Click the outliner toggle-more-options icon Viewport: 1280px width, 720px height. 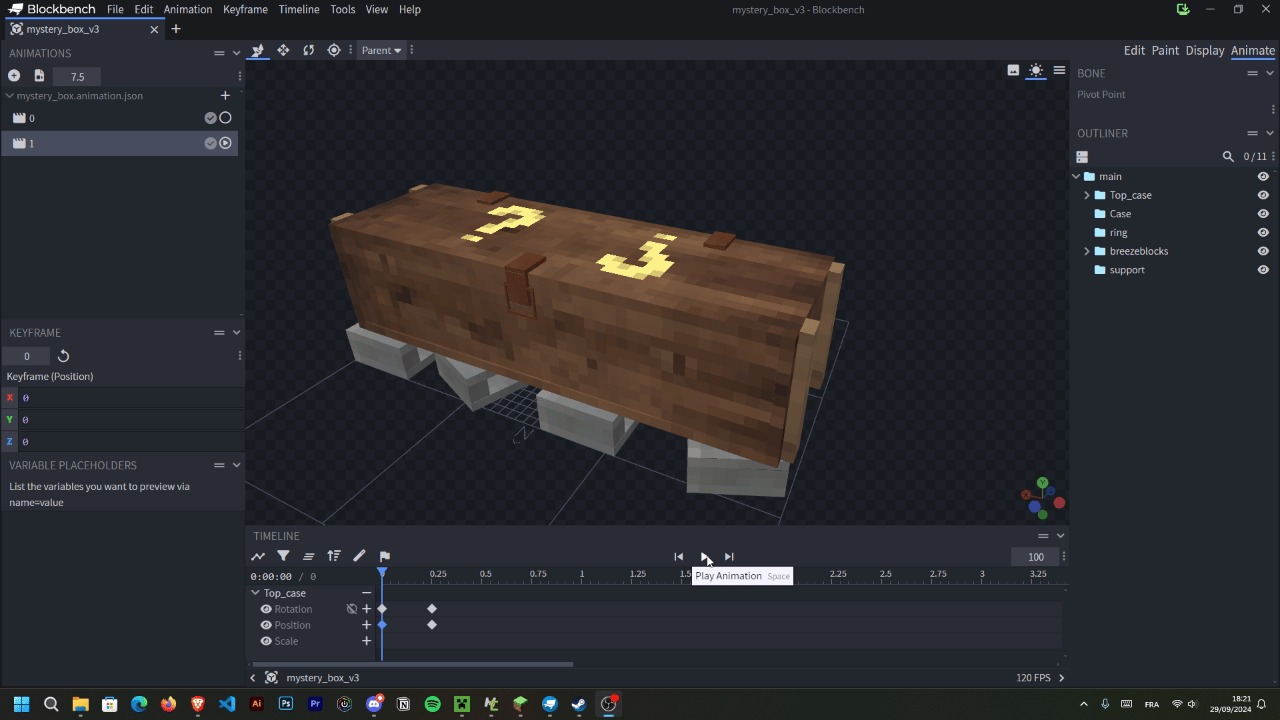(x=1082, y=157)
